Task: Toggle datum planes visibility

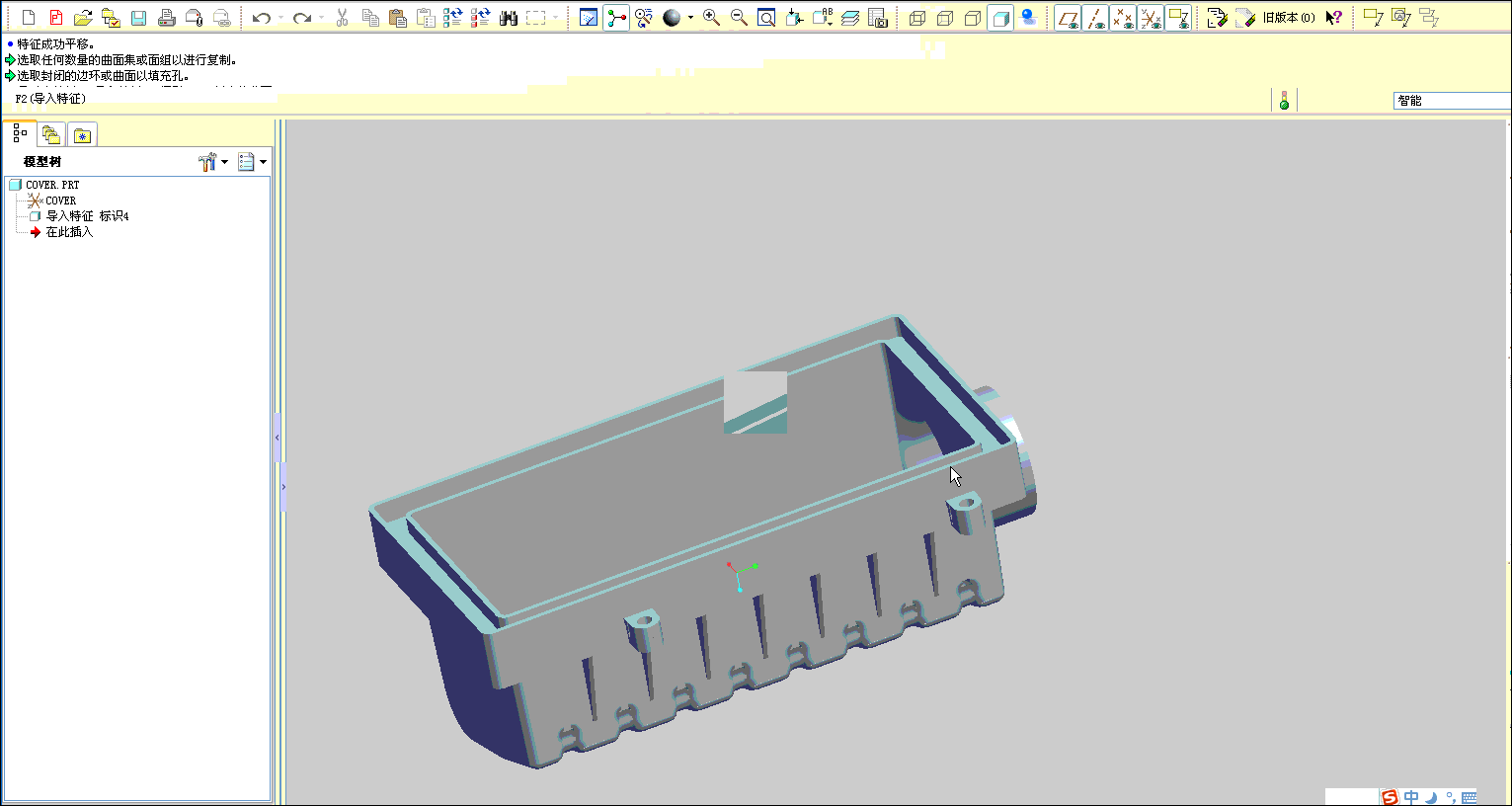Action: tap(1068, 18)
